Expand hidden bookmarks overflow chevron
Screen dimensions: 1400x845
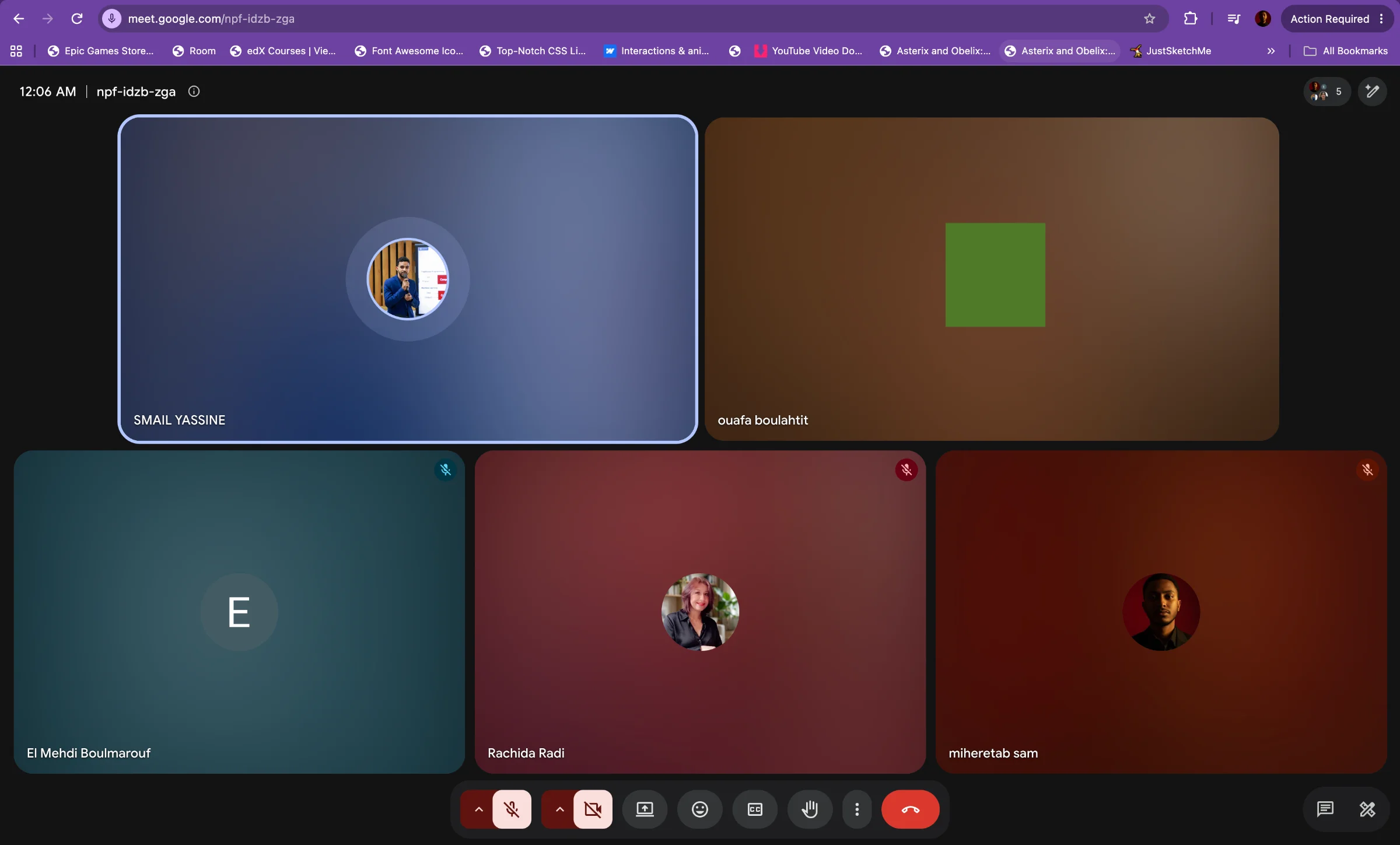(1271, 51)
